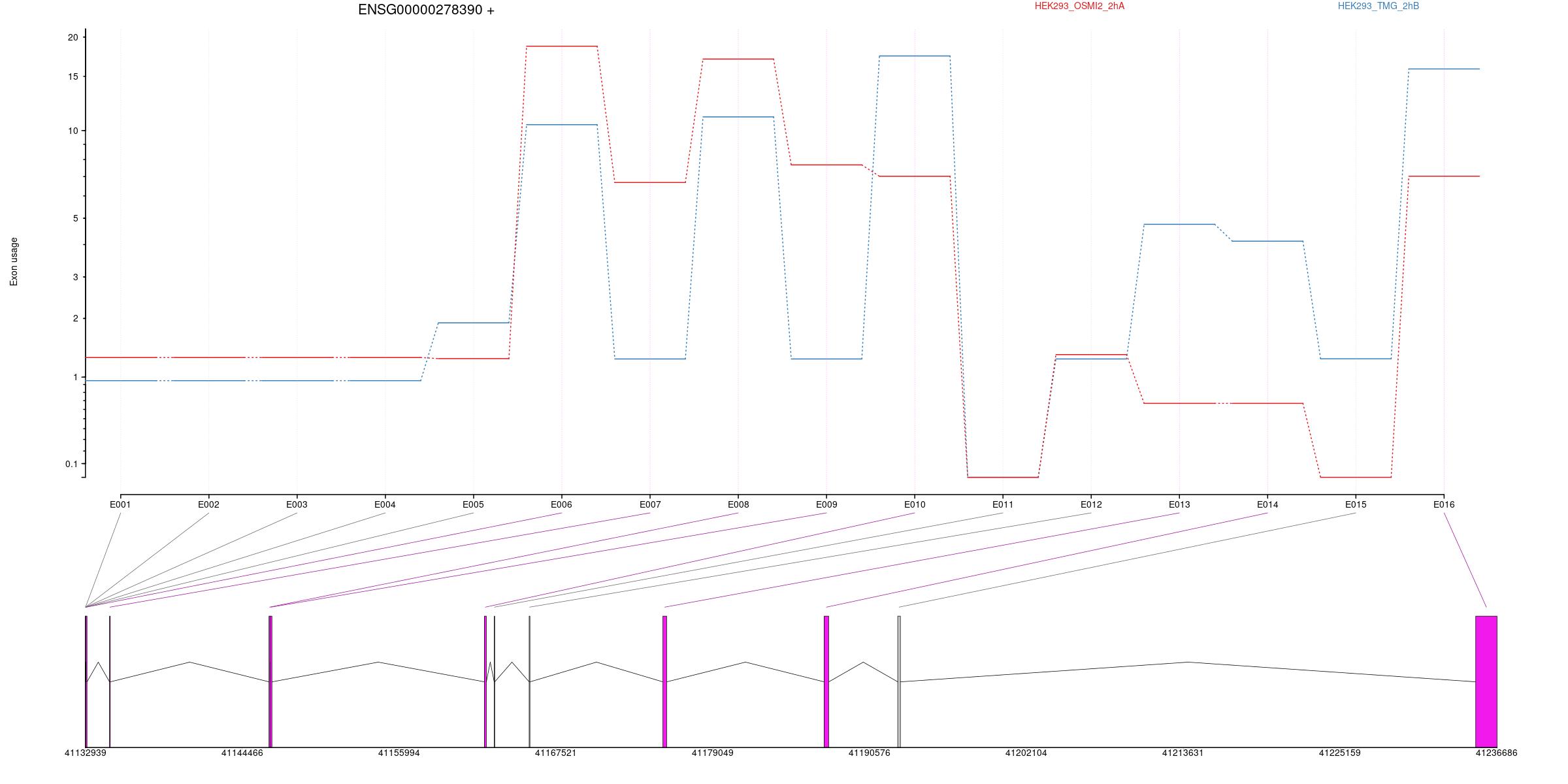Image resolution: width=1568 pixels, height=784 pixels.
Task: Click the E014 exon label
Action: (1267, 504)
